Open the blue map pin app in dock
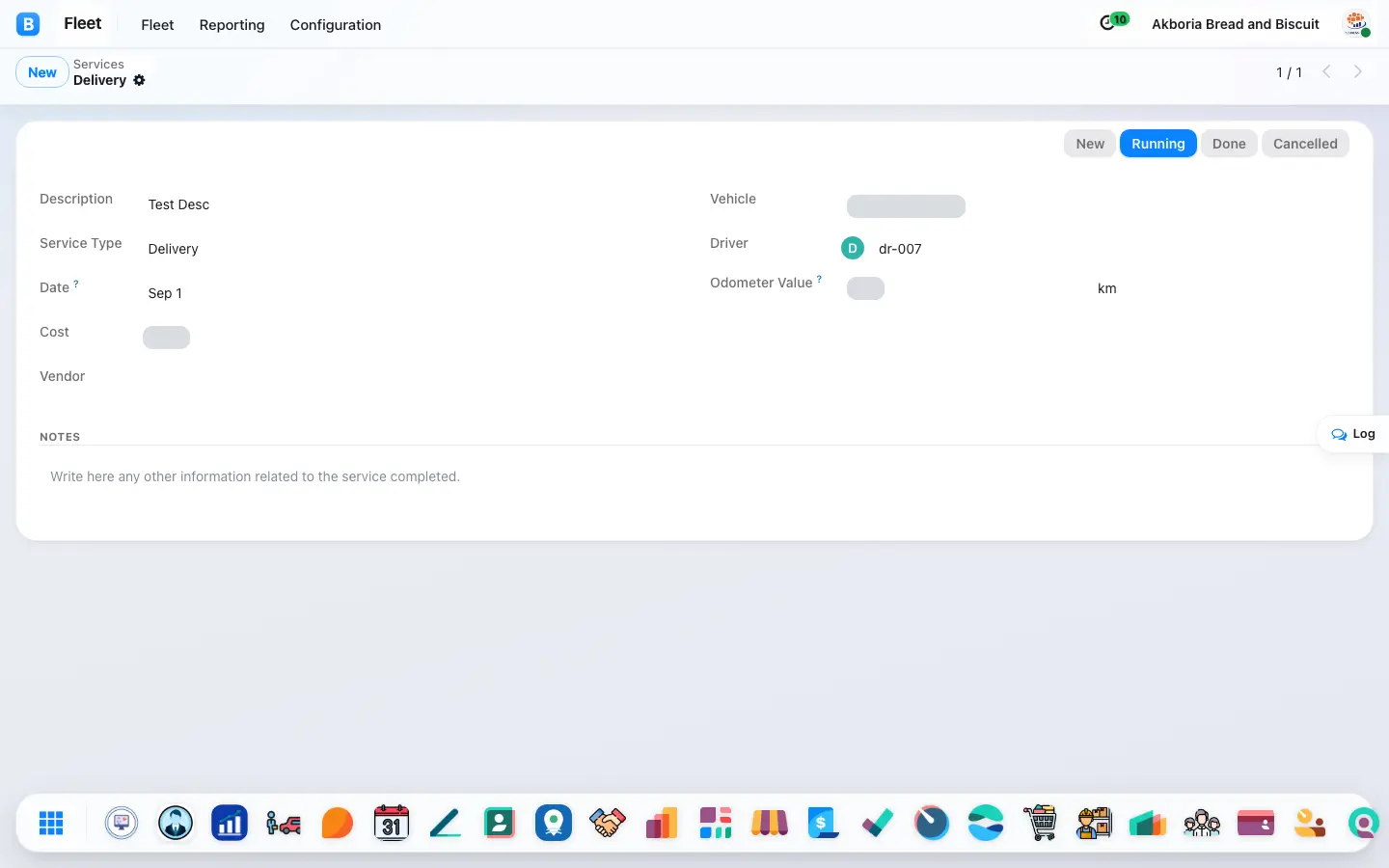The height and width of the screenshot is (868, 1389). click(554, 823)
